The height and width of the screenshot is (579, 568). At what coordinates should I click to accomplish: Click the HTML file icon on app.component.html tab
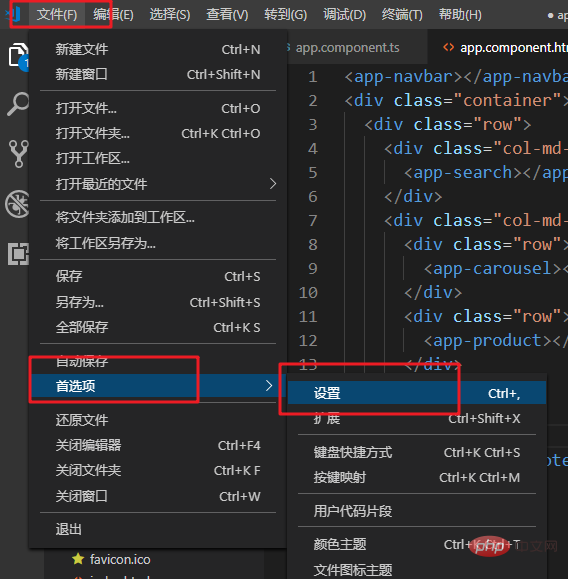pyautogui.click(x=448, y=47)
